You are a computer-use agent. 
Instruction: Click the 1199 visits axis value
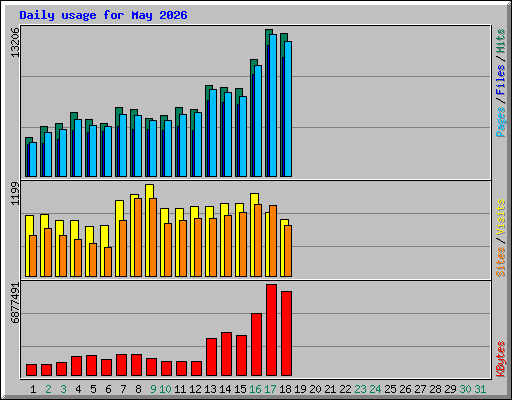click(15, 194)
